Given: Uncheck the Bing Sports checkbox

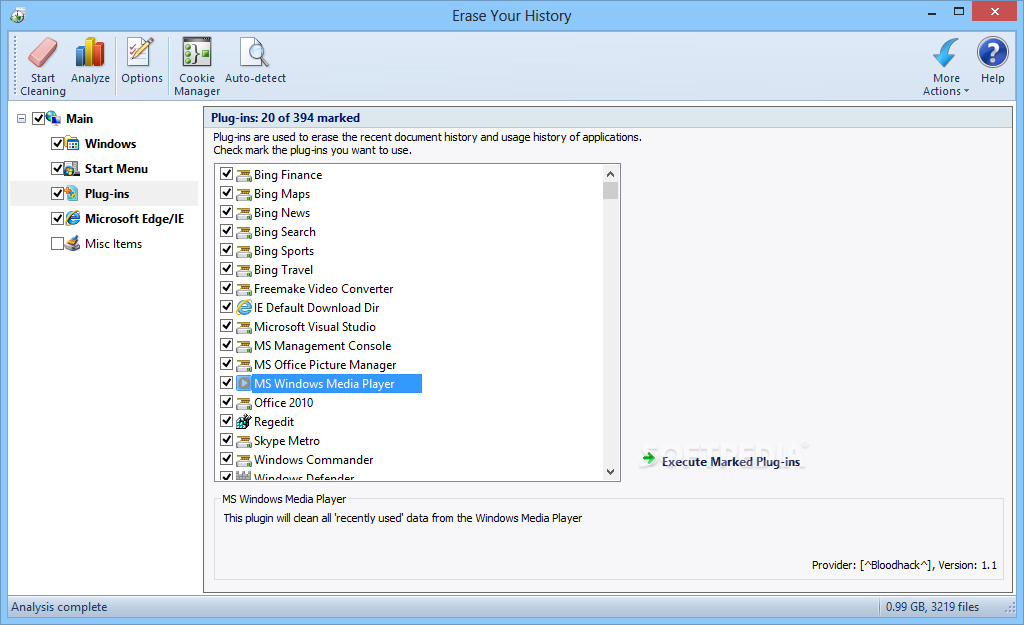Looking at the screenshot, I should tap(227, 249).
